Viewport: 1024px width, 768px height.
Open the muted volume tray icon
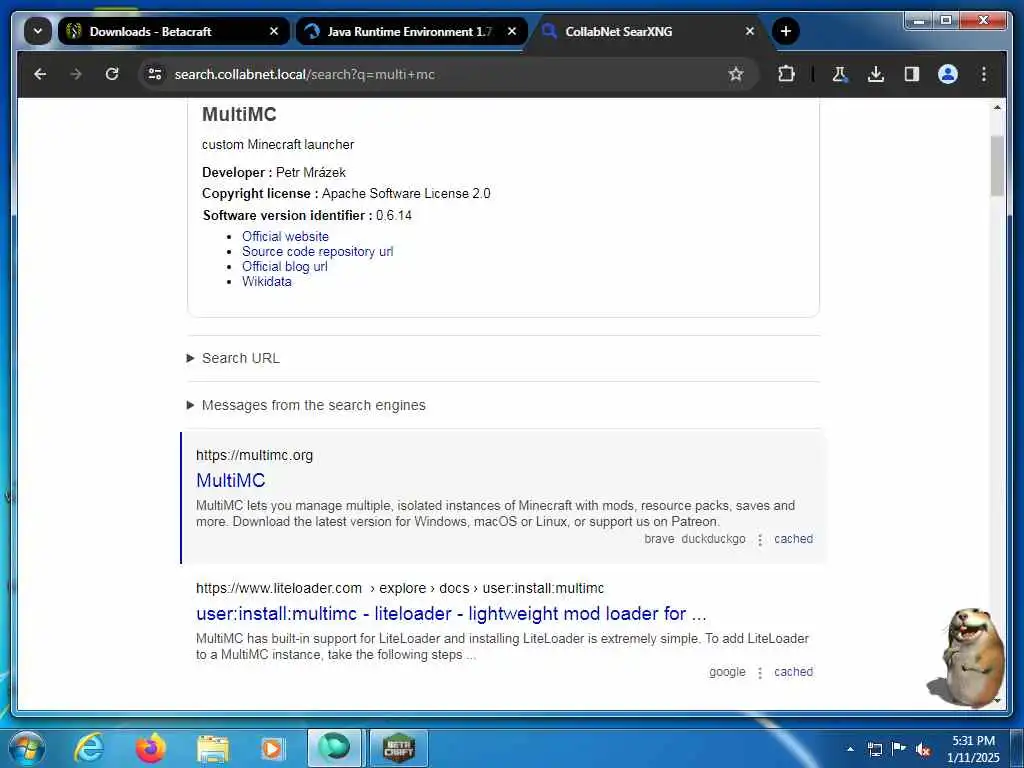tap(923, 749)
